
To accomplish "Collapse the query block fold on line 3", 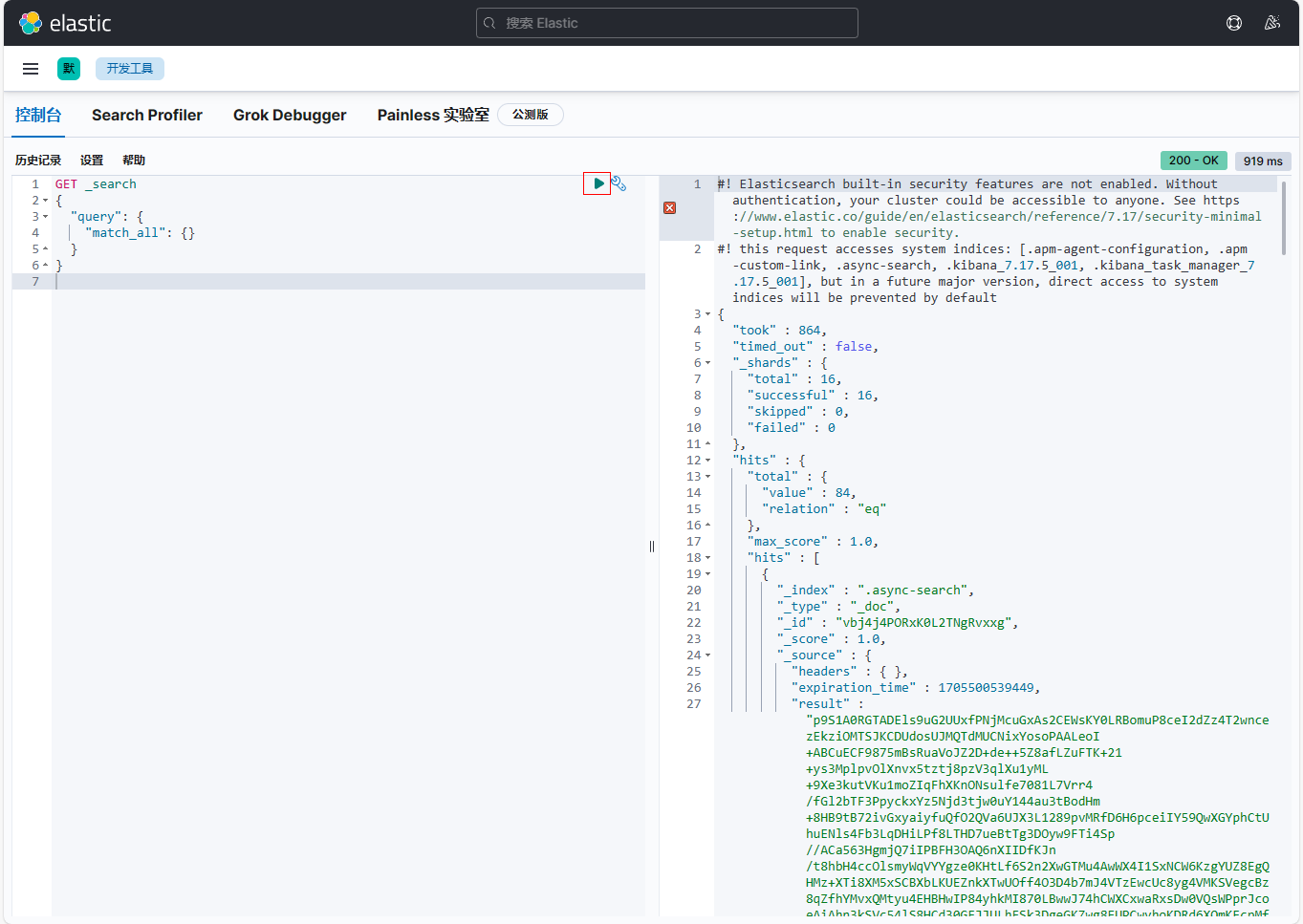I will click(45, 217).
